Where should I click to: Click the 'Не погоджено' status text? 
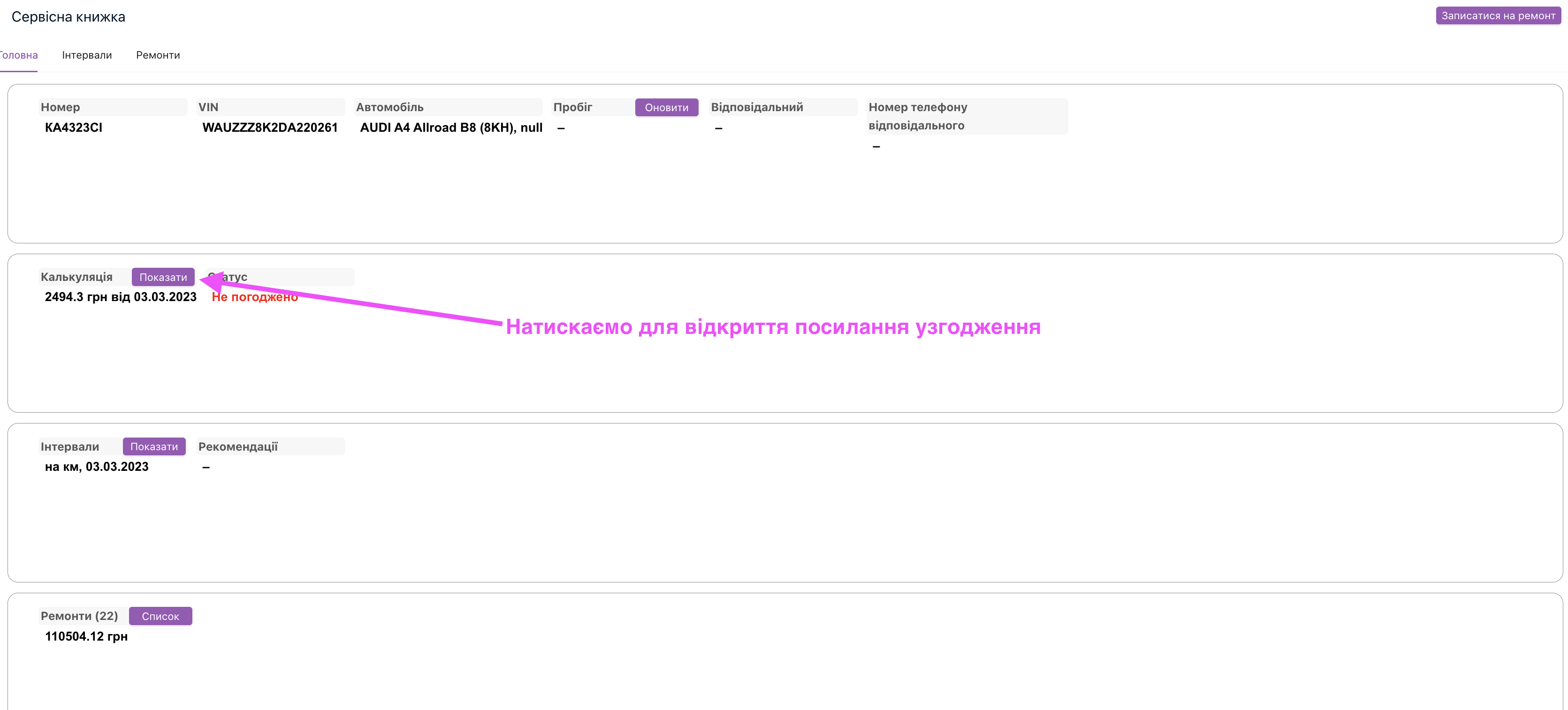click(x=254, y=297)
